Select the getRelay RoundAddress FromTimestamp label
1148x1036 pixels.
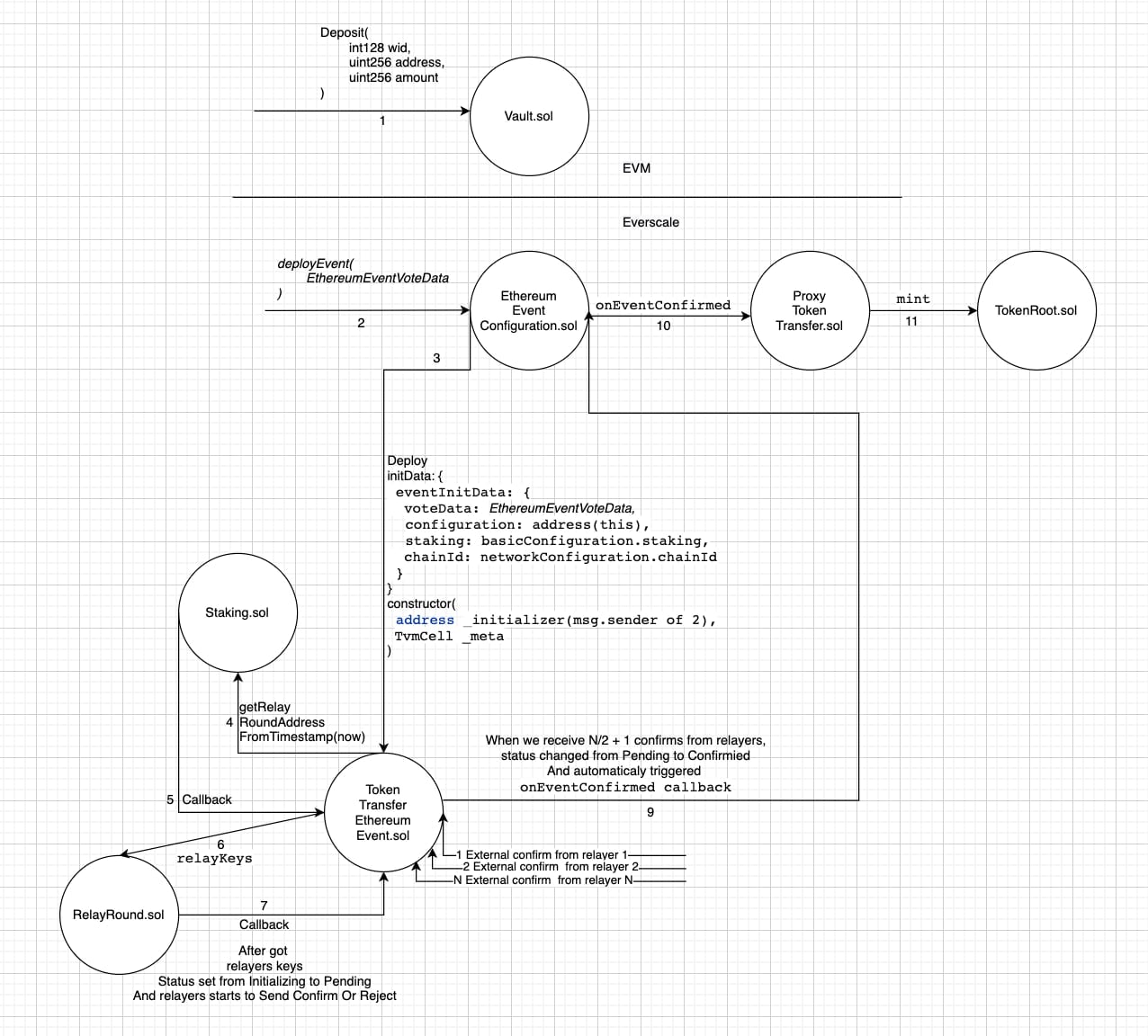click(x=301, y=722)
